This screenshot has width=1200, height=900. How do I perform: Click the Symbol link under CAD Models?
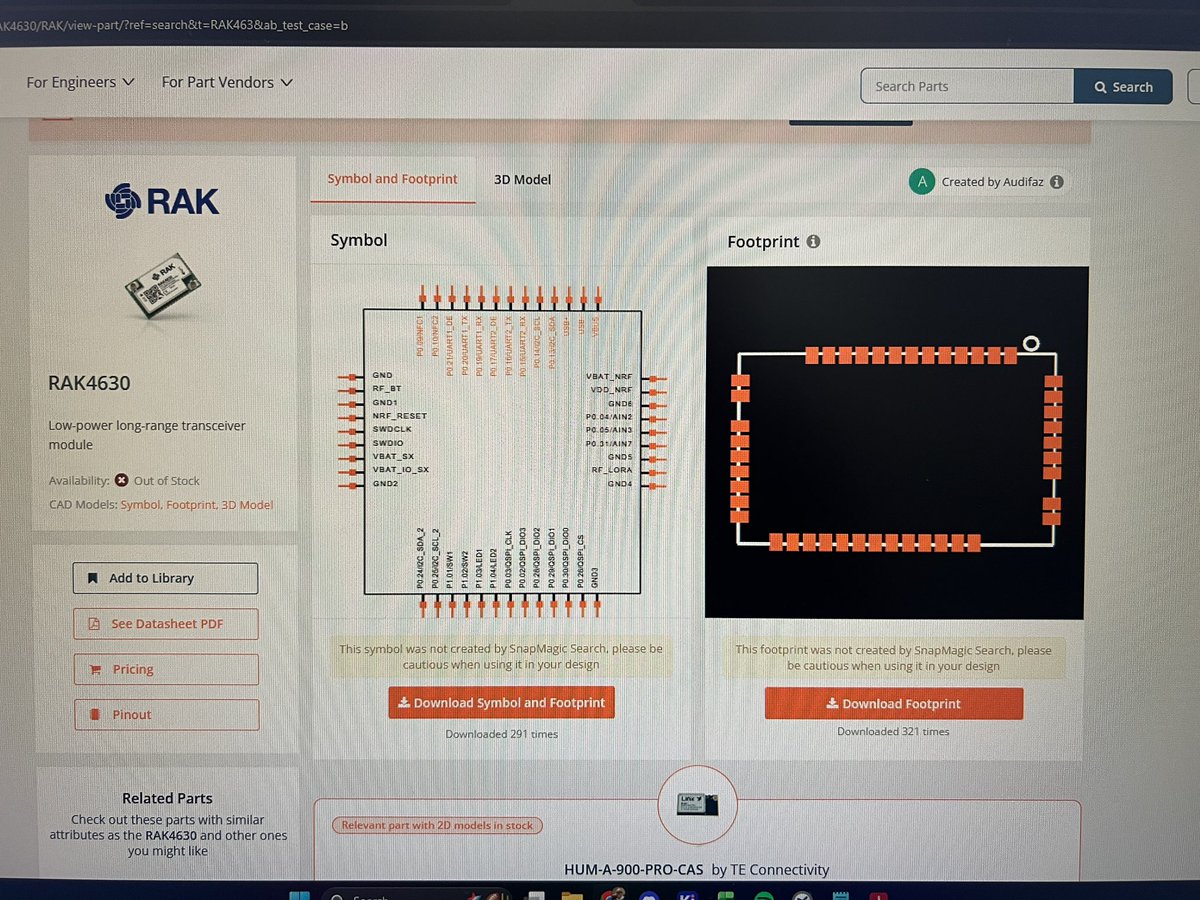coord(141,505)
